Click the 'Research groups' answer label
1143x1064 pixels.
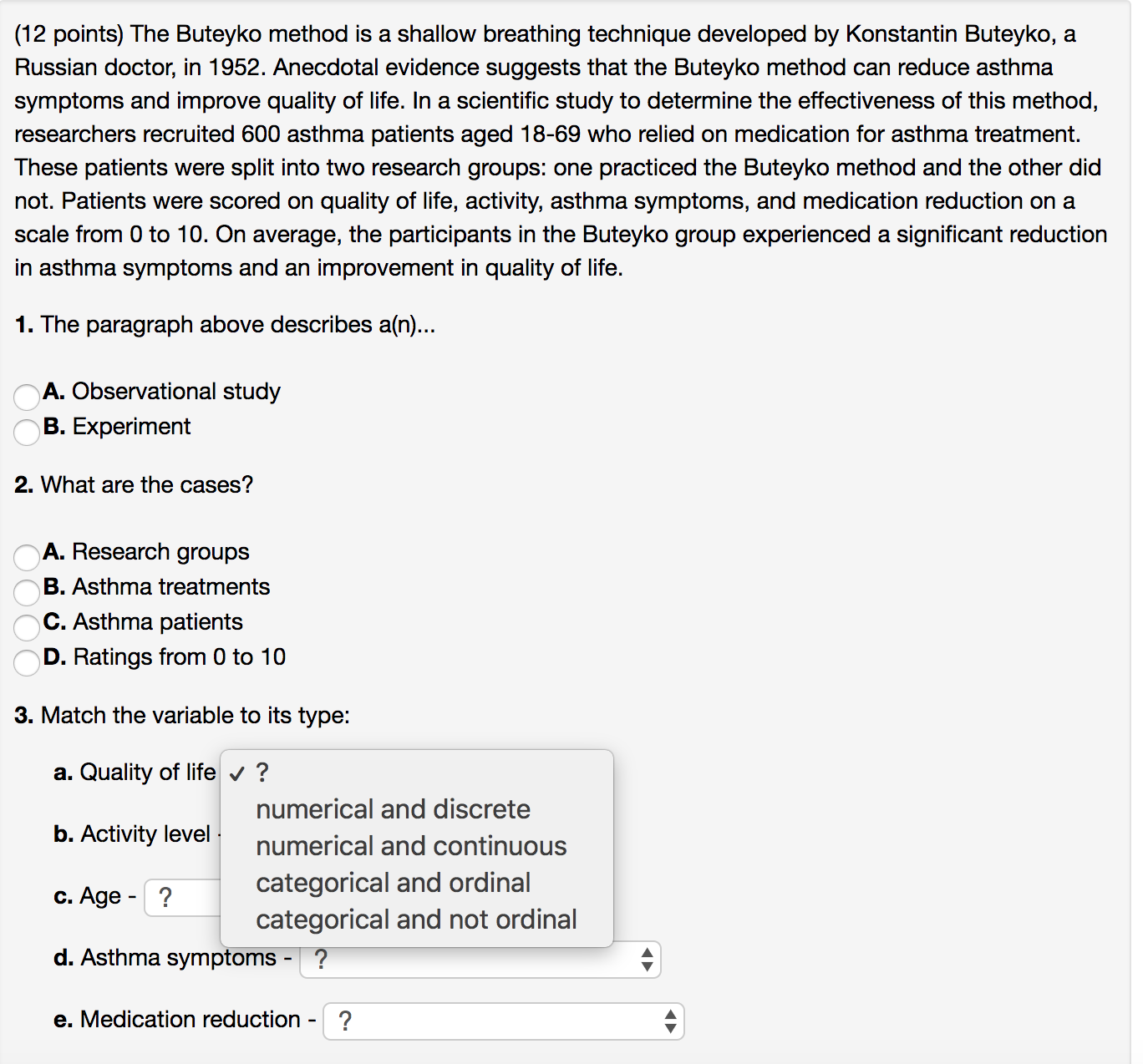160,552
